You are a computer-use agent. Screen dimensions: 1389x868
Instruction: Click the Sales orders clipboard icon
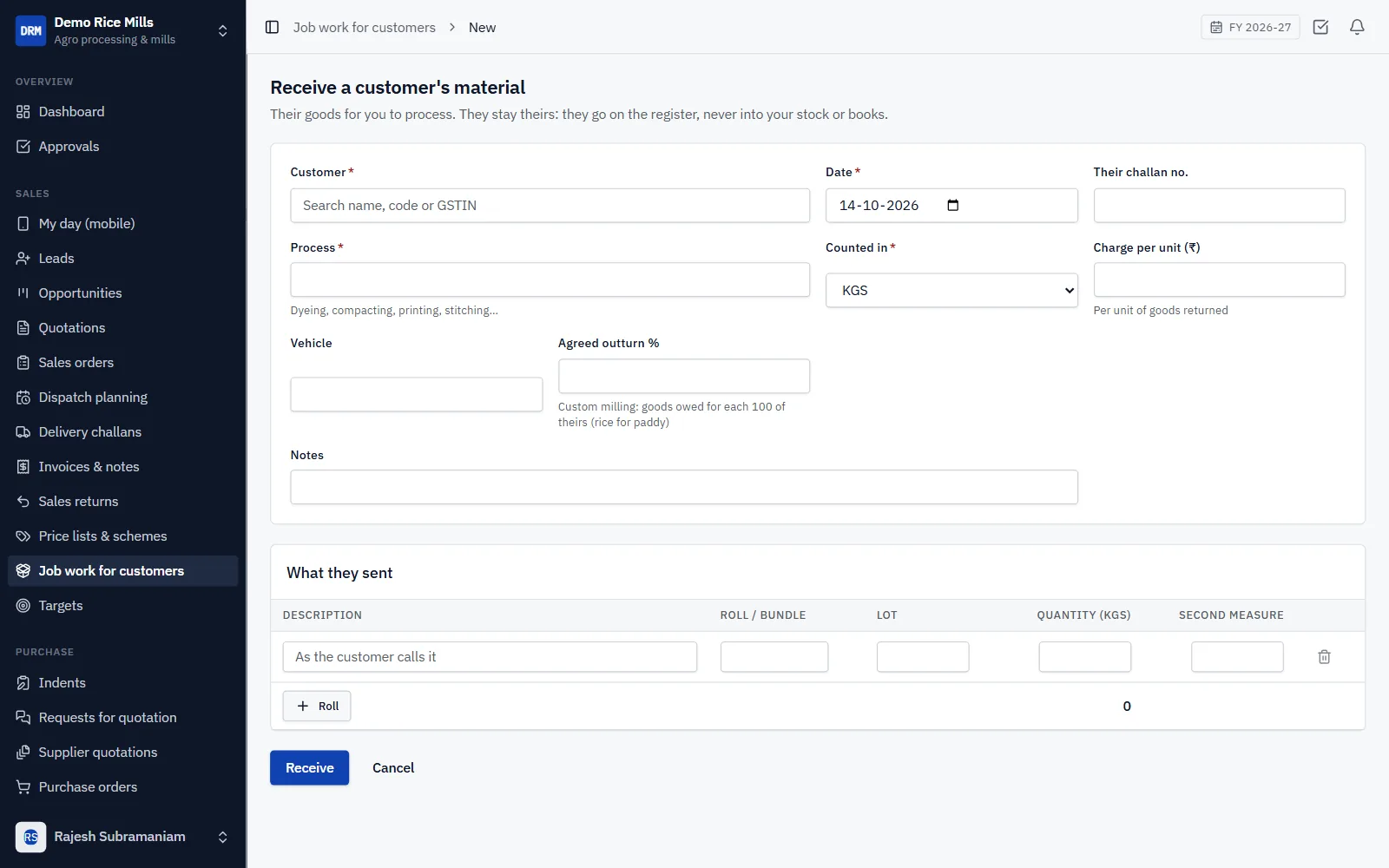[23, 363]
